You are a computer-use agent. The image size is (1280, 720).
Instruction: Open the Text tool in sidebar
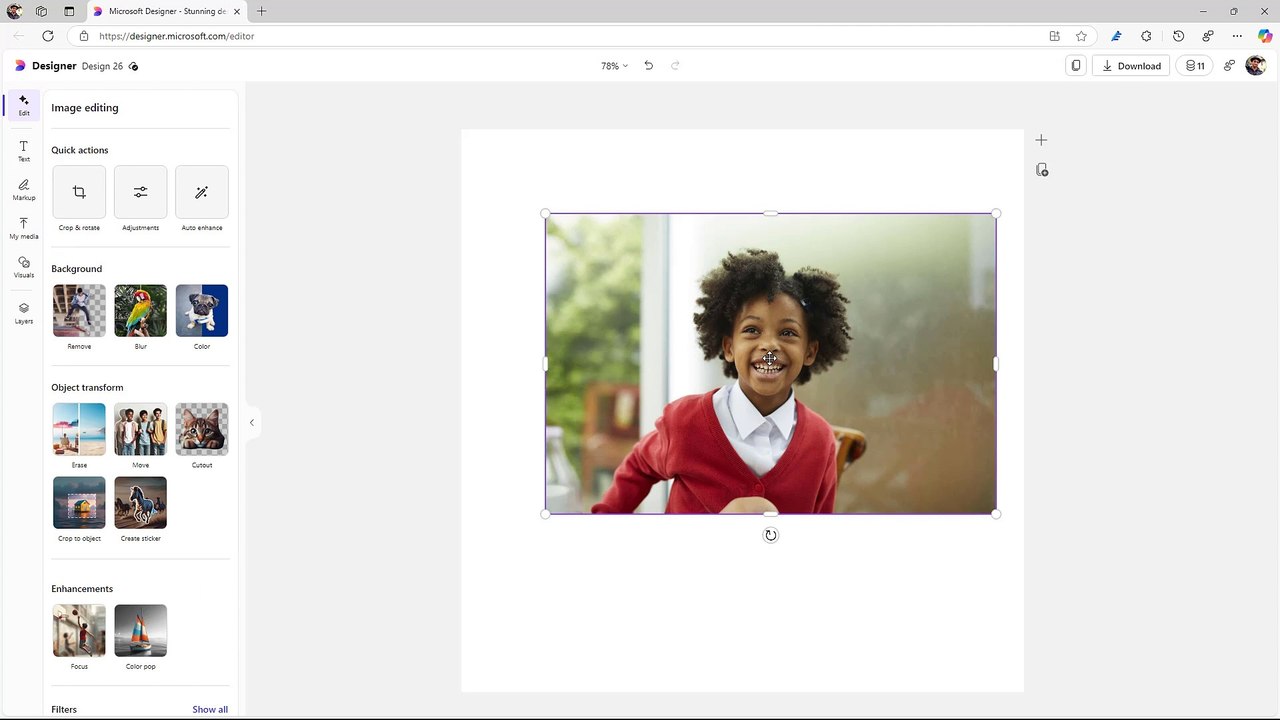tap(24, 151)
